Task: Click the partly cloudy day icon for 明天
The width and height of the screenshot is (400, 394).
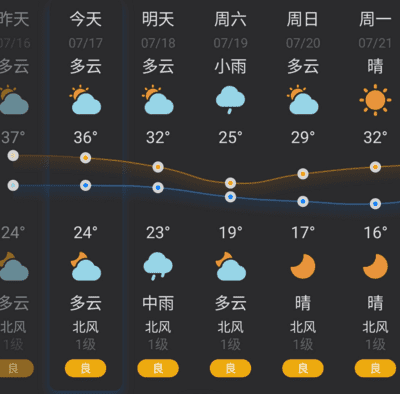Action: click(158, 100)
